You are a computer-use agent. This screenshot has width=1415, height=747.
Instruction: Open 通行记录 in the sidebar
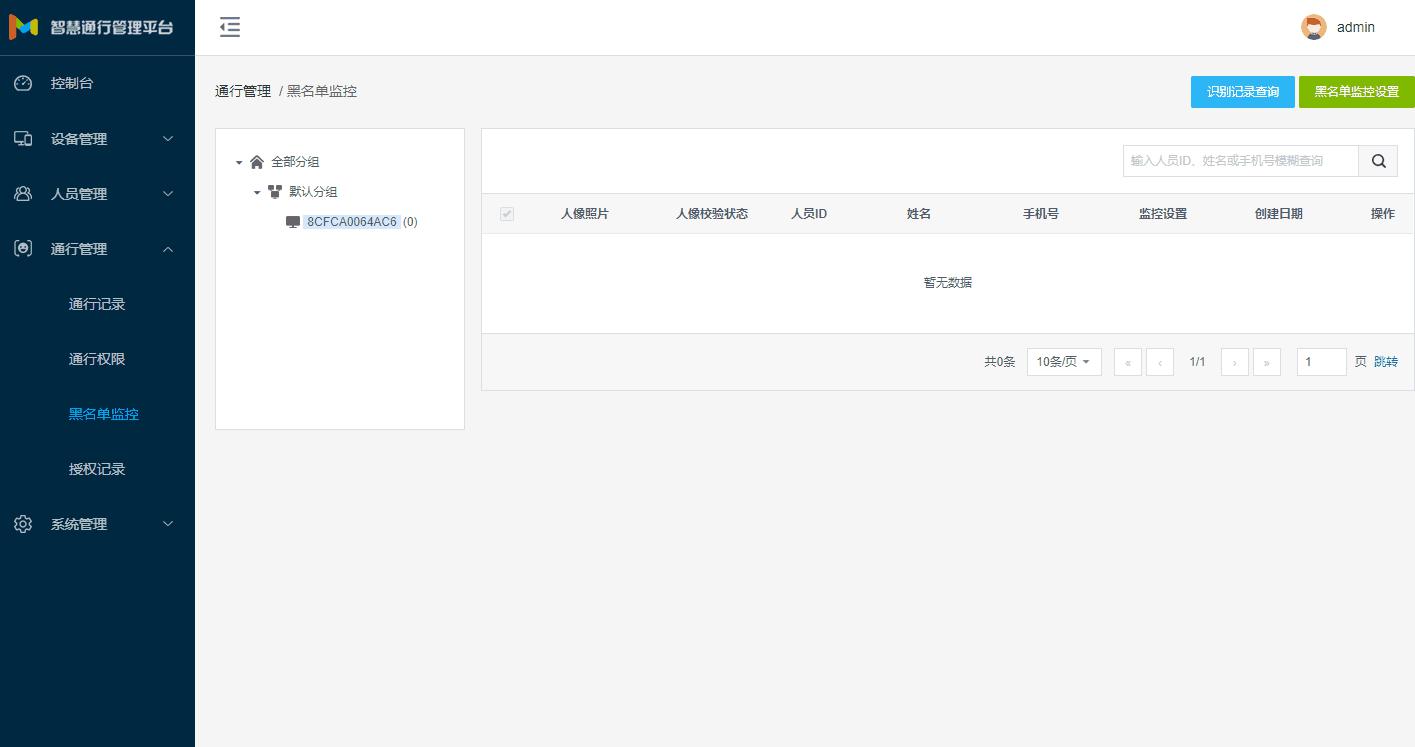(x=97, y=304)
